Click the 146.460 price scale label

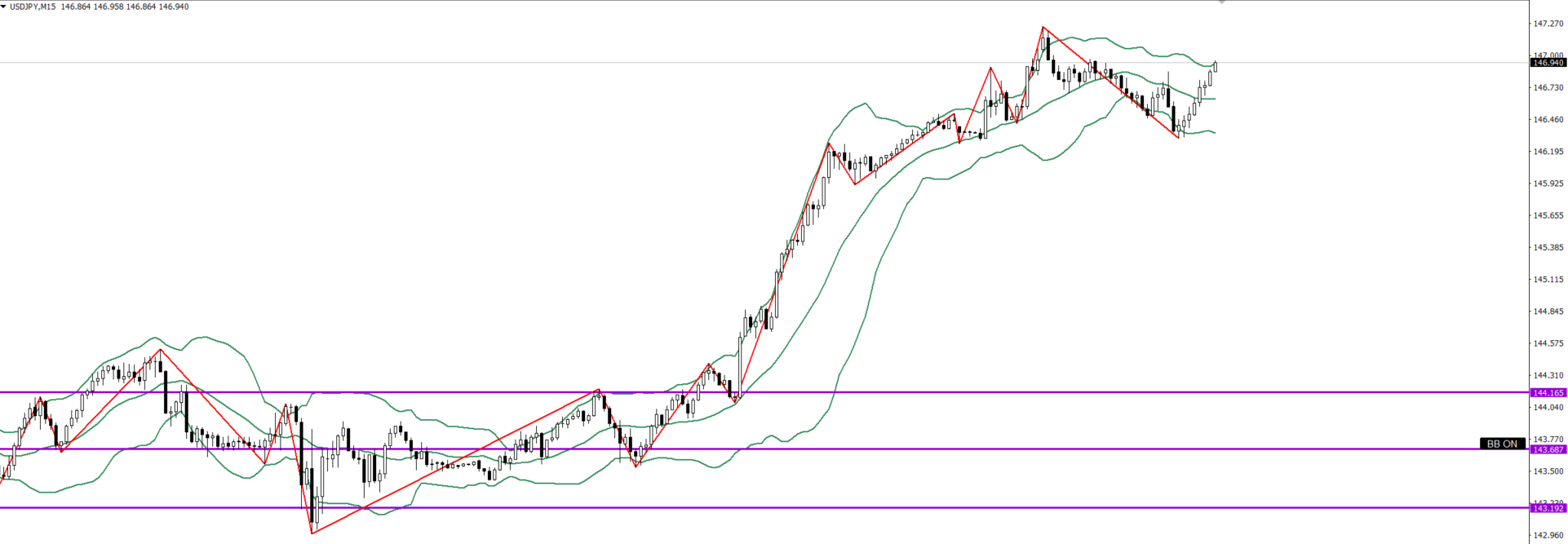[1548, 120]
